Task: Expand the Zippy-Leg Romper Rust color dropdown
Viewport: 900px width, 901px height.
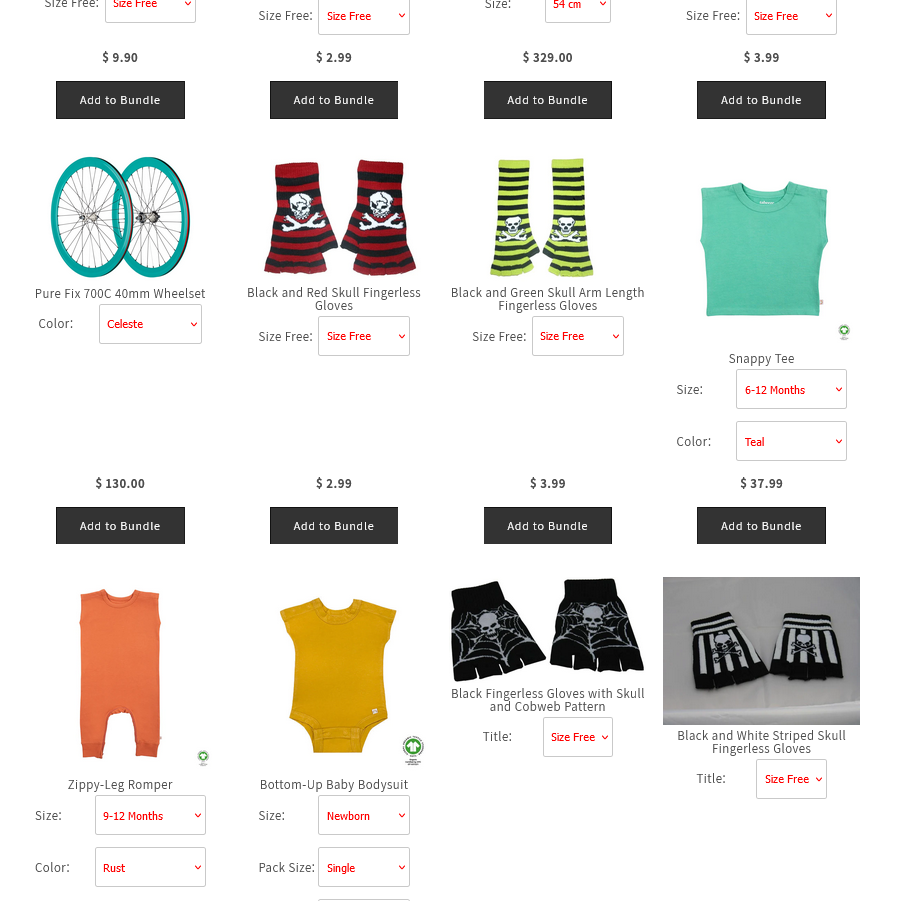Action: [151, 867]
